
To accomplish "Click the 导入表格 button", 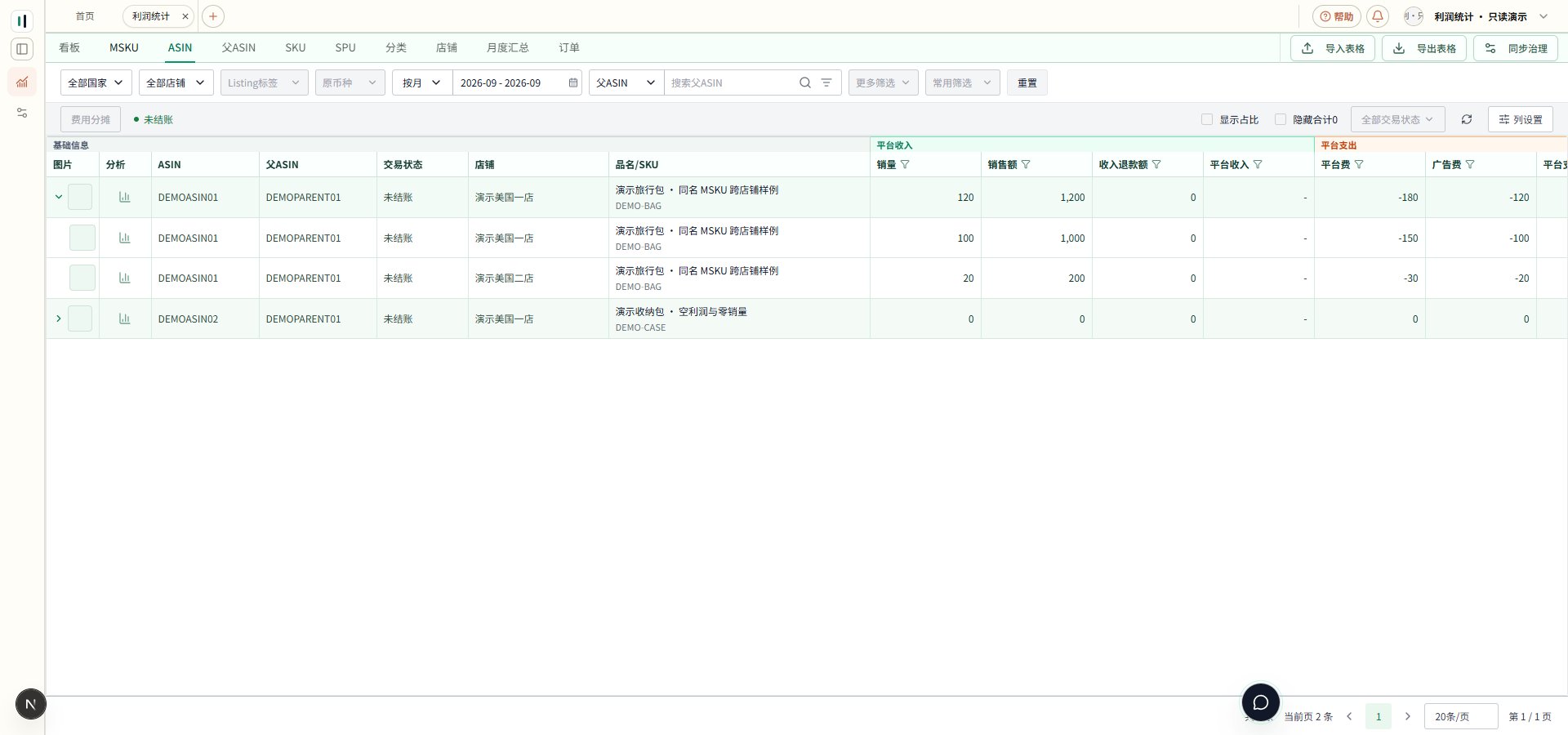I will coord(1333,48).
